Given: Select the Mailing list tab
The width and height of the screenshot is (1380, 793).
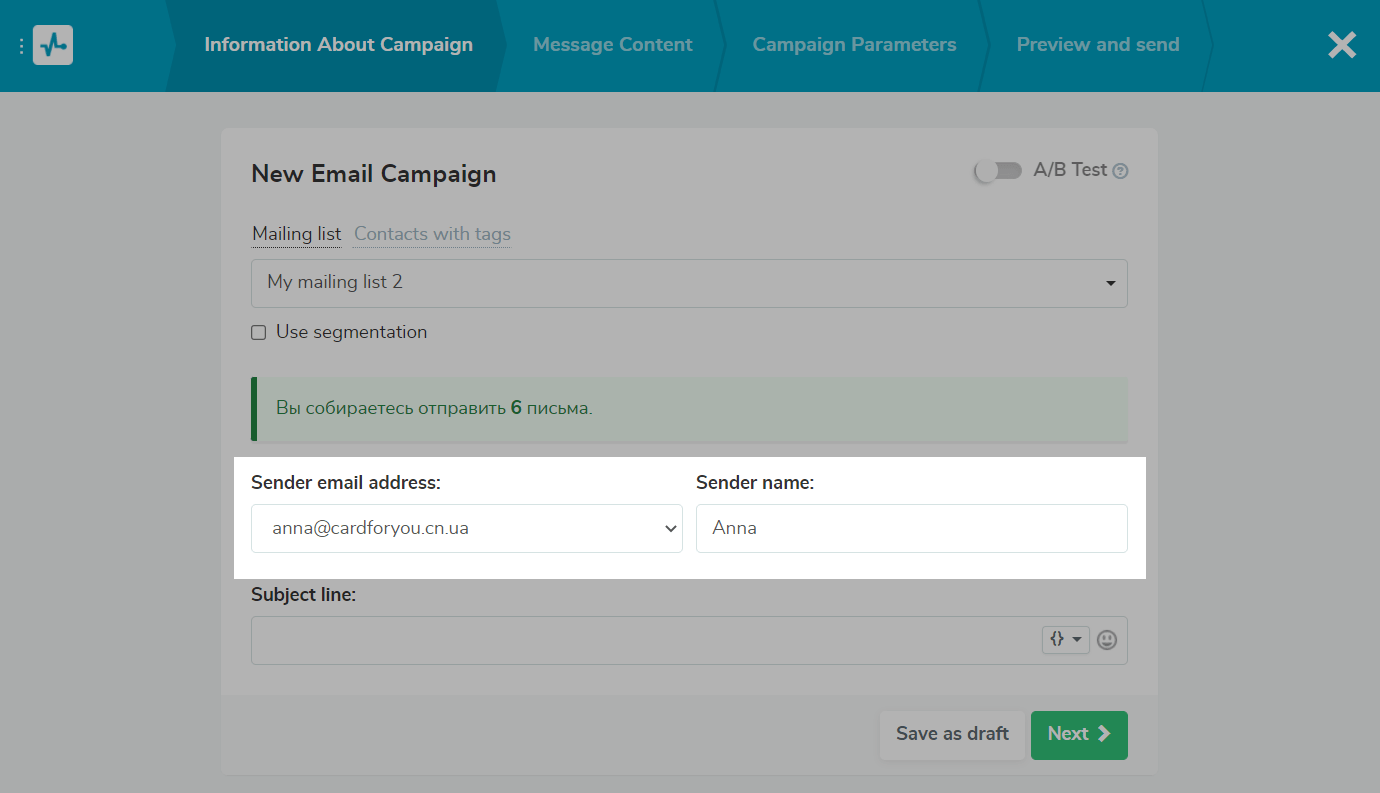Looking at the screenshot, I should click(x=296, y=234).
